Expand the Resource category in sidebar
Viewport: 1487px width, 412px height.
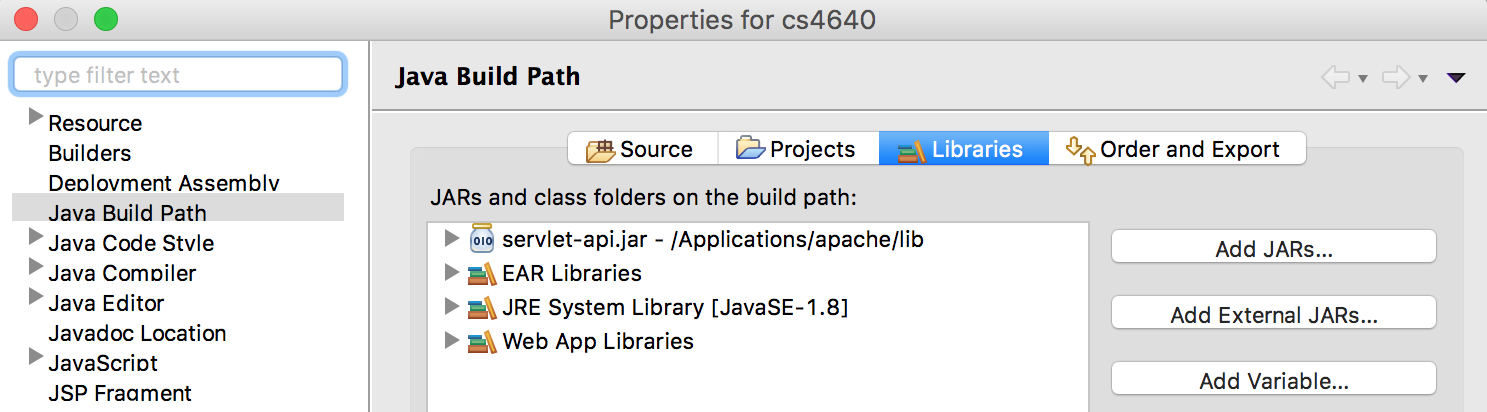point(36,117)
